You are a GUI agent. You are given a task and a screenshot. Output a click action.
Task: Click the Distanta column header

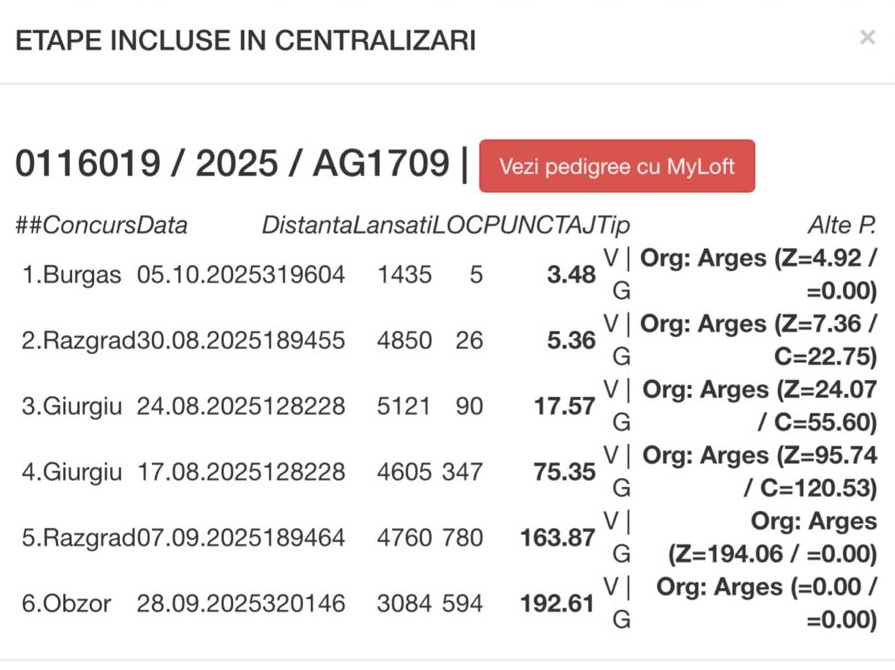pyautogui.click(x=306, y=225)
